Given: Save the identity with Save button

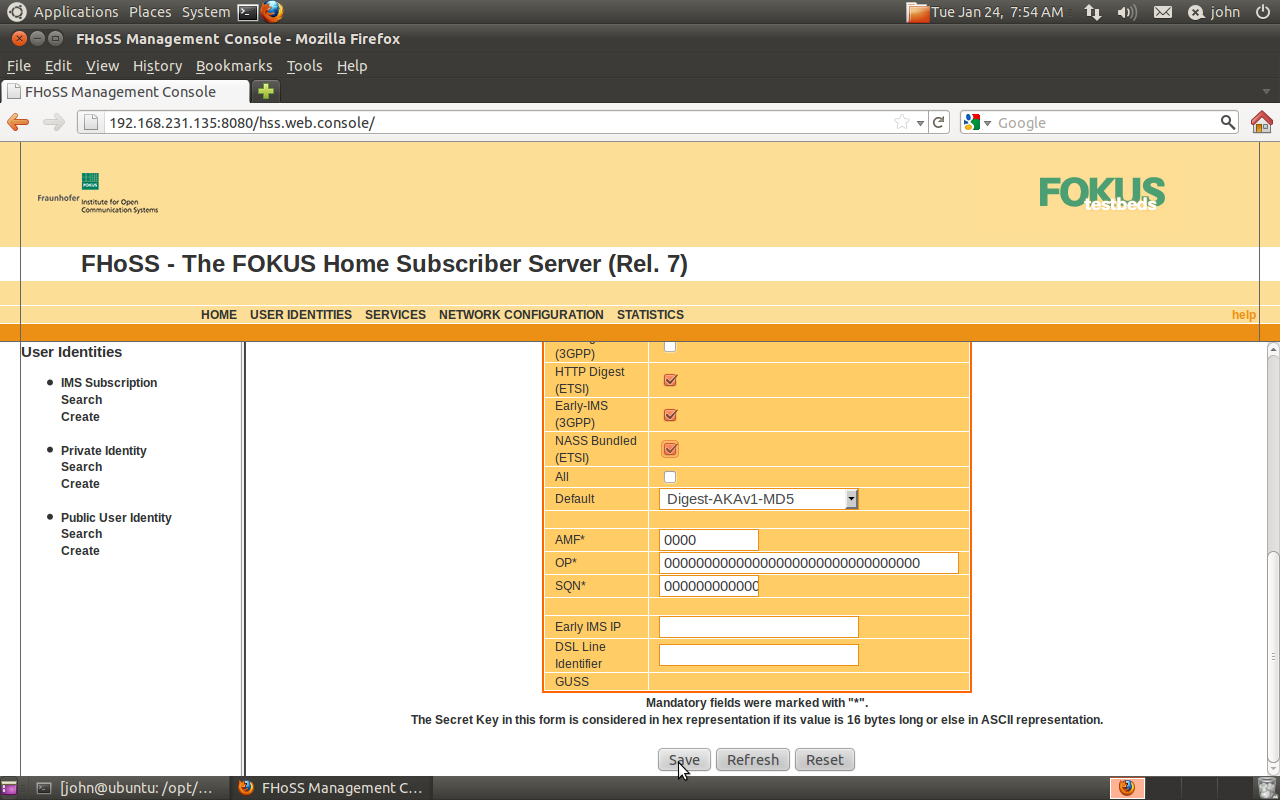Looking at the screenshot, I should [684, 760].
